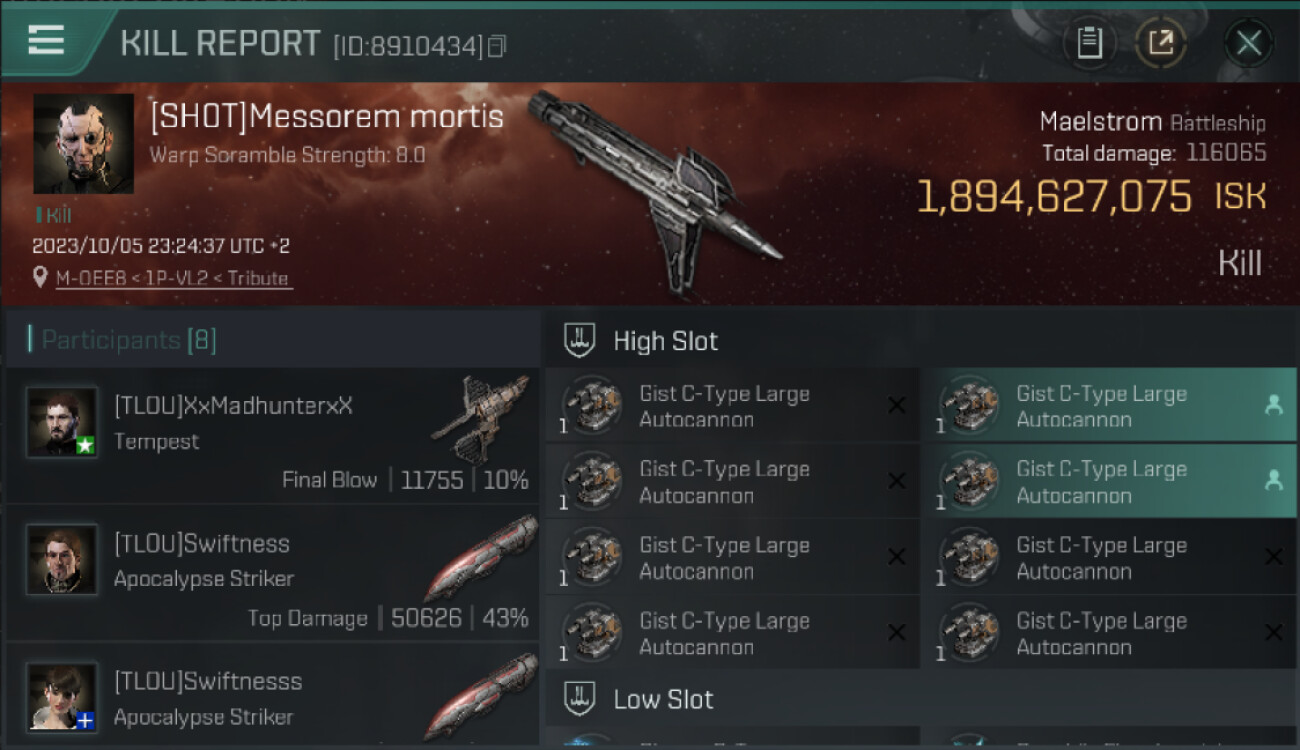Click X on the bottom-right autocannon
Screen dimensions: 1300x750
[1273, 632]
